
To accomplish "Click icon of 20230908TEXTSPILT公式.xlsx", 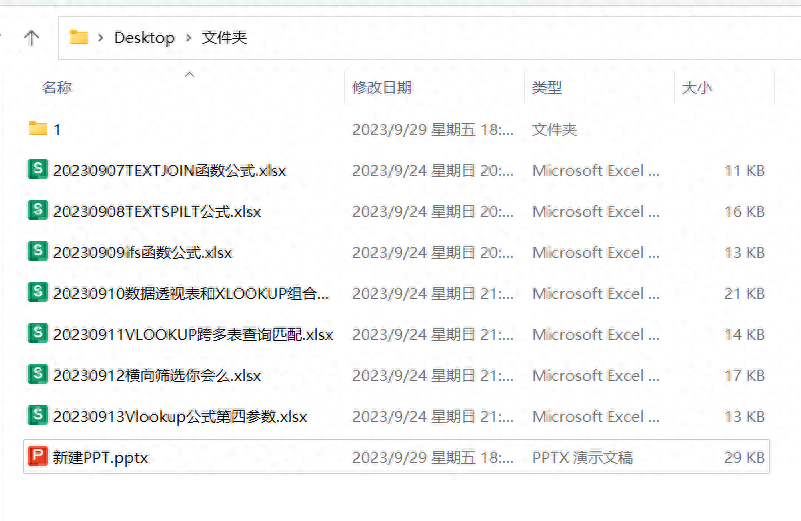I will 38,210.
